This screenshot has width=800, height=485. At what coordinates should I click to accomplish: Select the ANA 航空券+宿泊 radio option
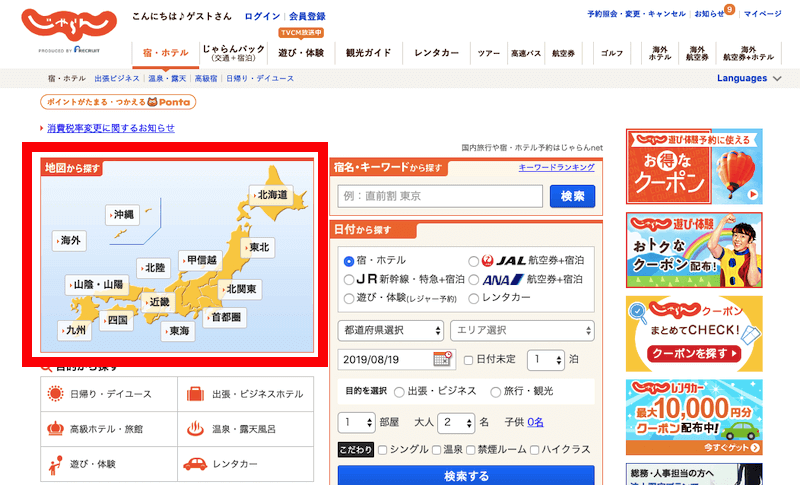click(x=473, y=279)
